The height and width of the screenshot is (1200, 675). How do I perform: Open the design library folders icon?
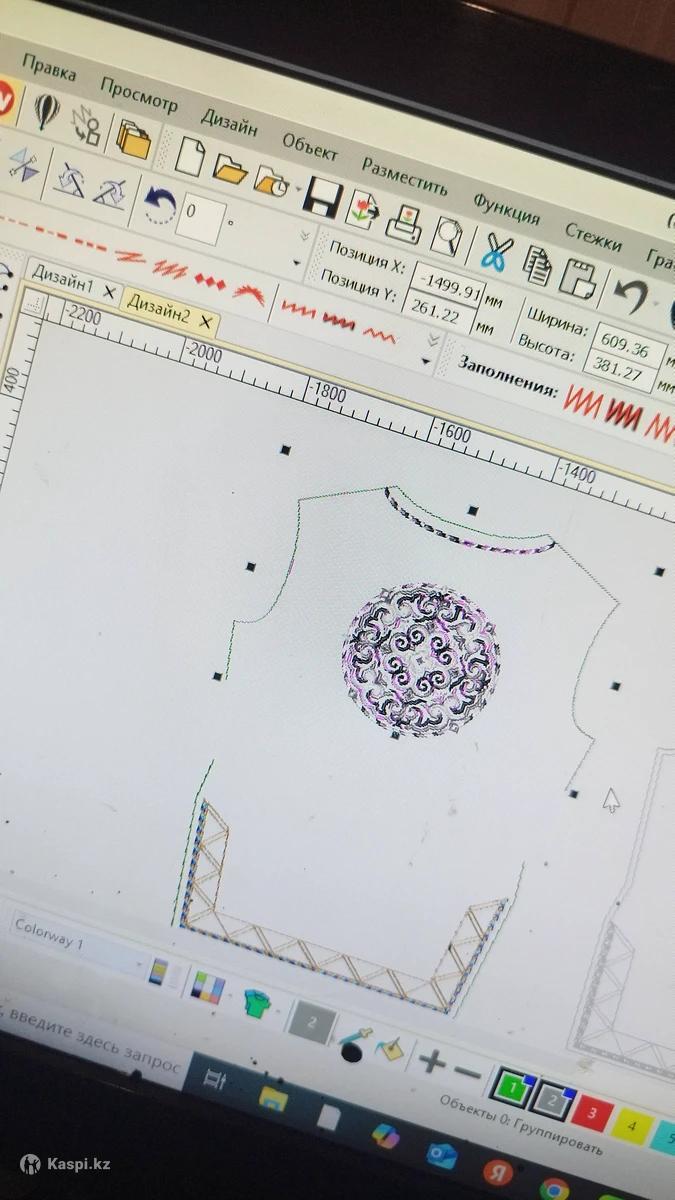[132, 139]
